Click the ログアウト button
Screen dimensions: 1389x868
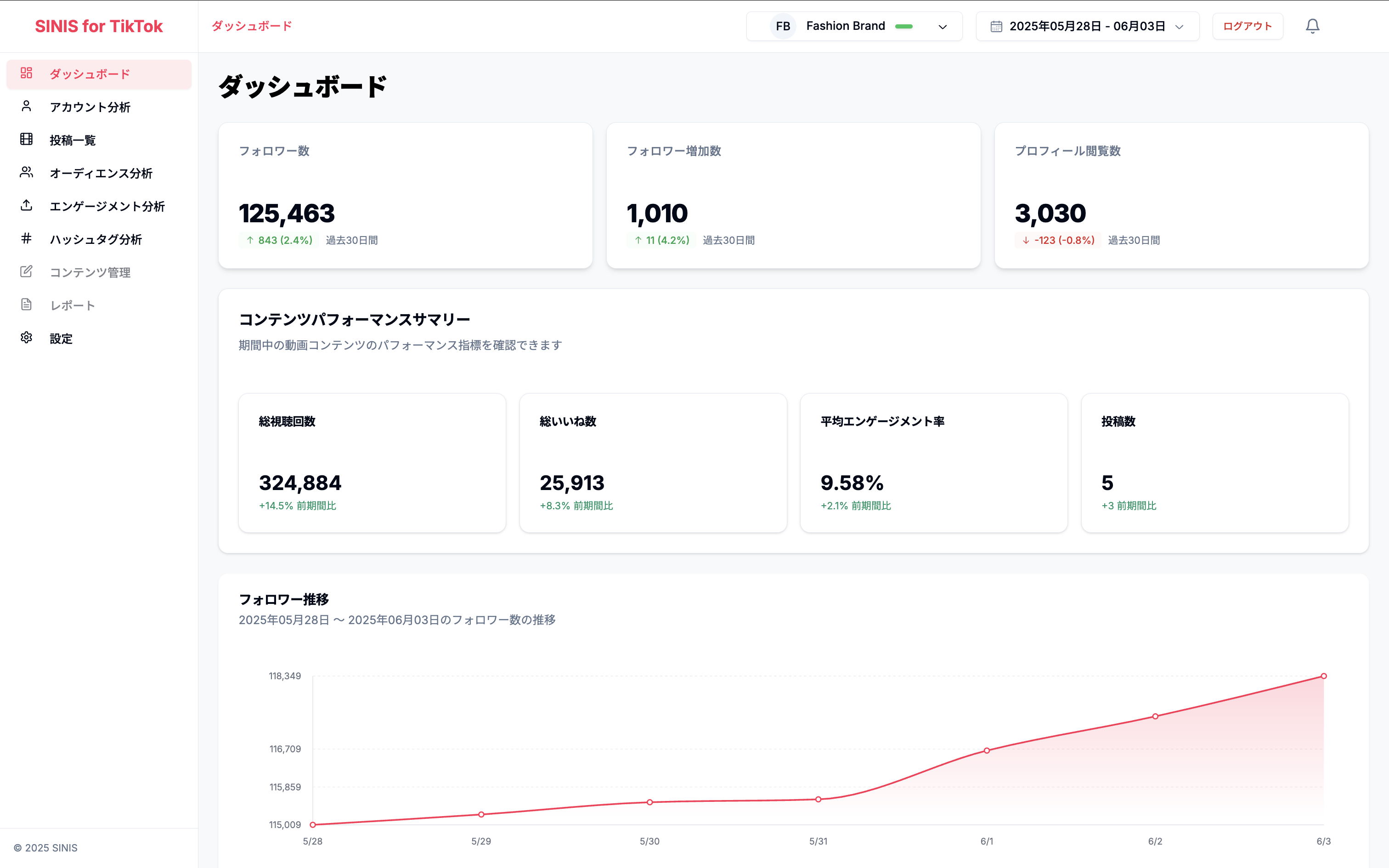pos(1247,26)
